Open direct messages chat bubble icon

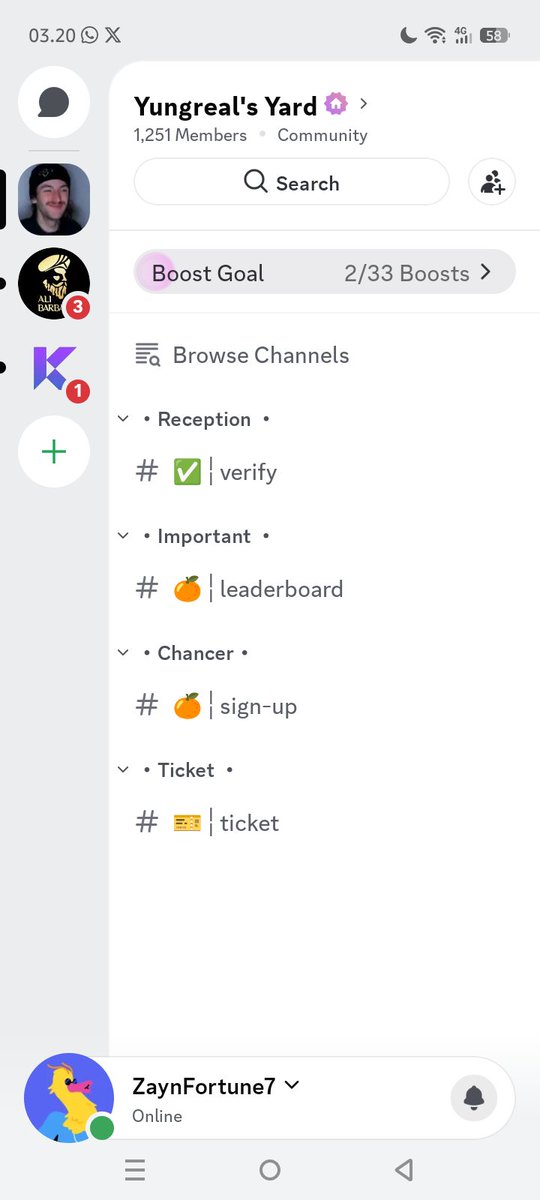[54, 102]
